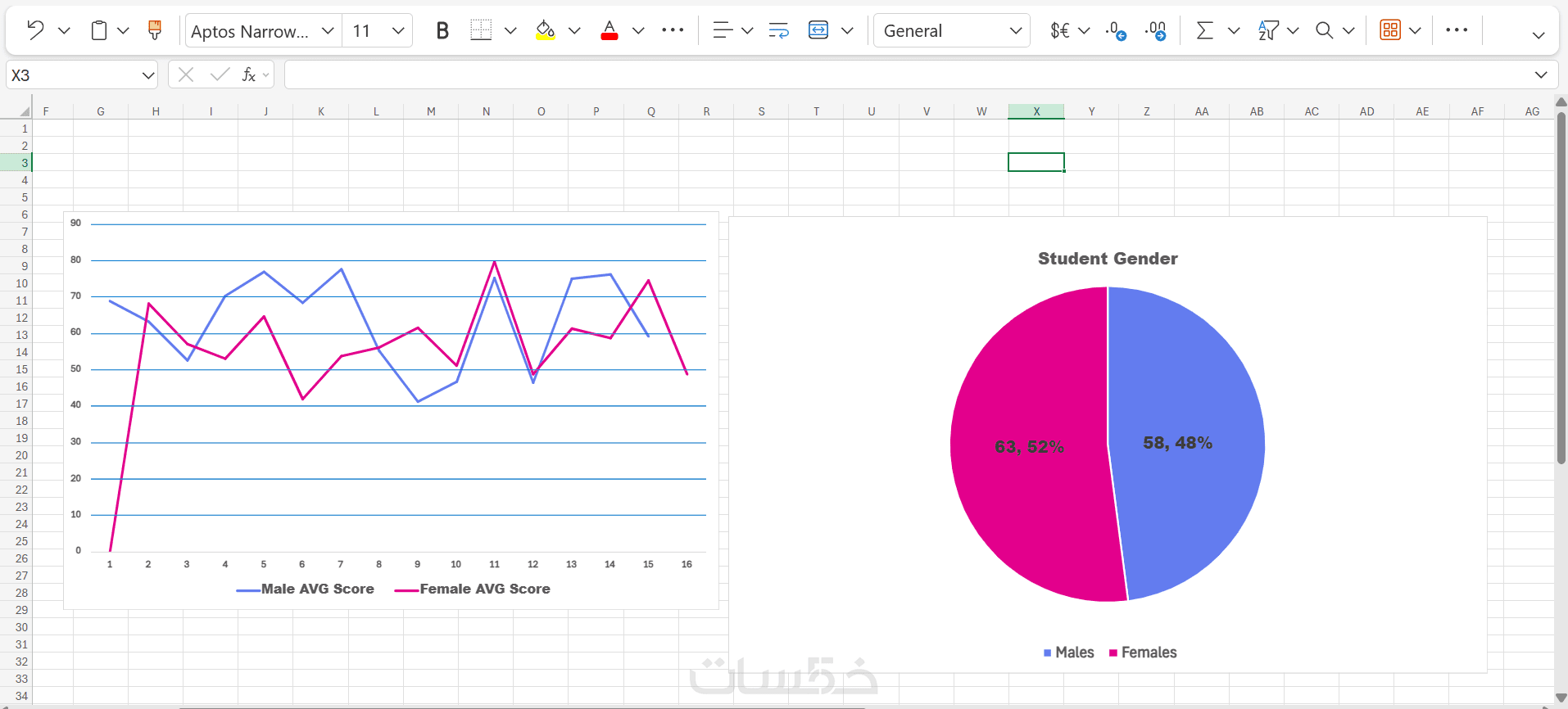This screenshot has height=709, width=1568.
Task: Select column AD header
Action: point(1367,111)
